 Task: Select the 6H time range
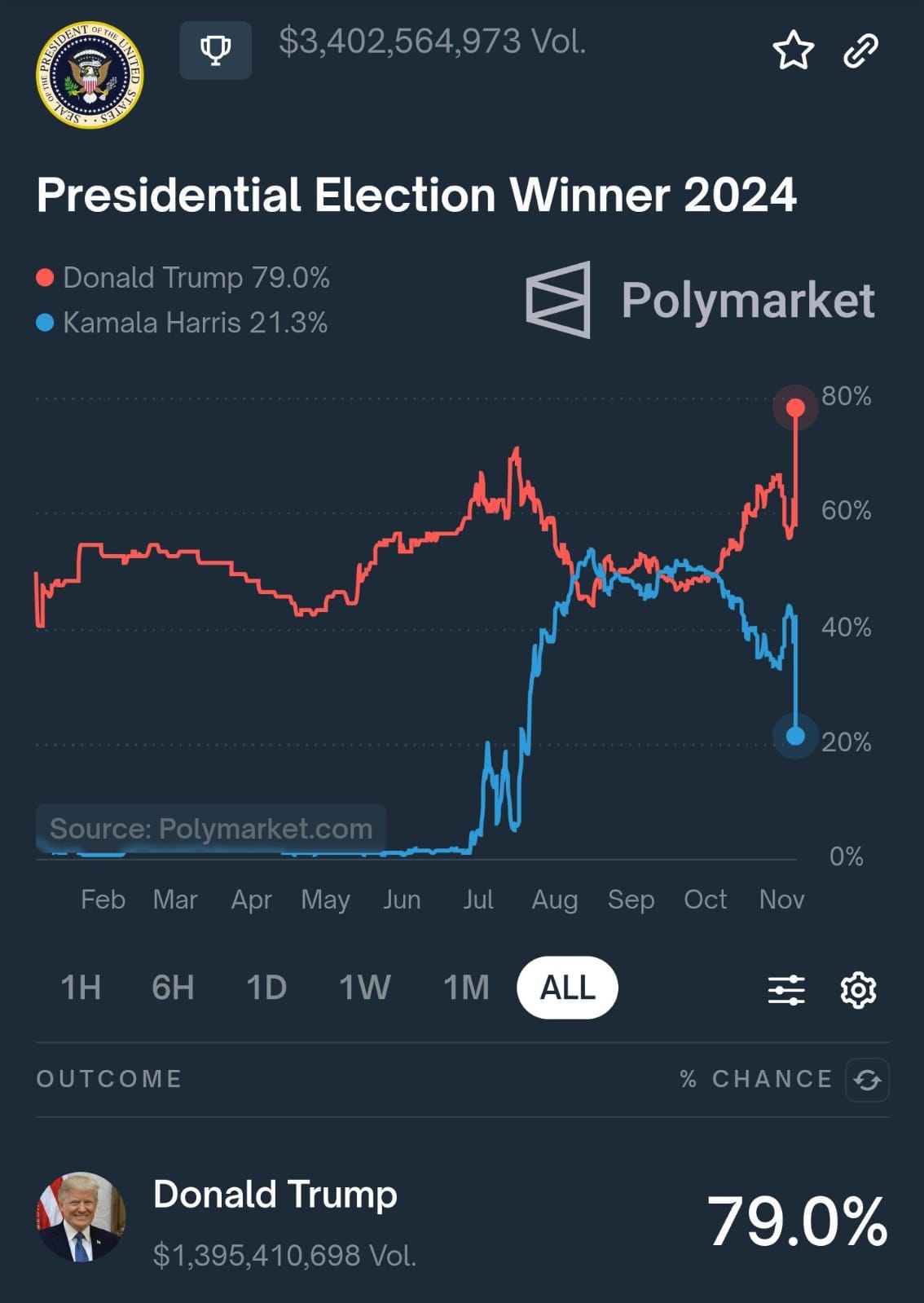click(x=173, y=988)
